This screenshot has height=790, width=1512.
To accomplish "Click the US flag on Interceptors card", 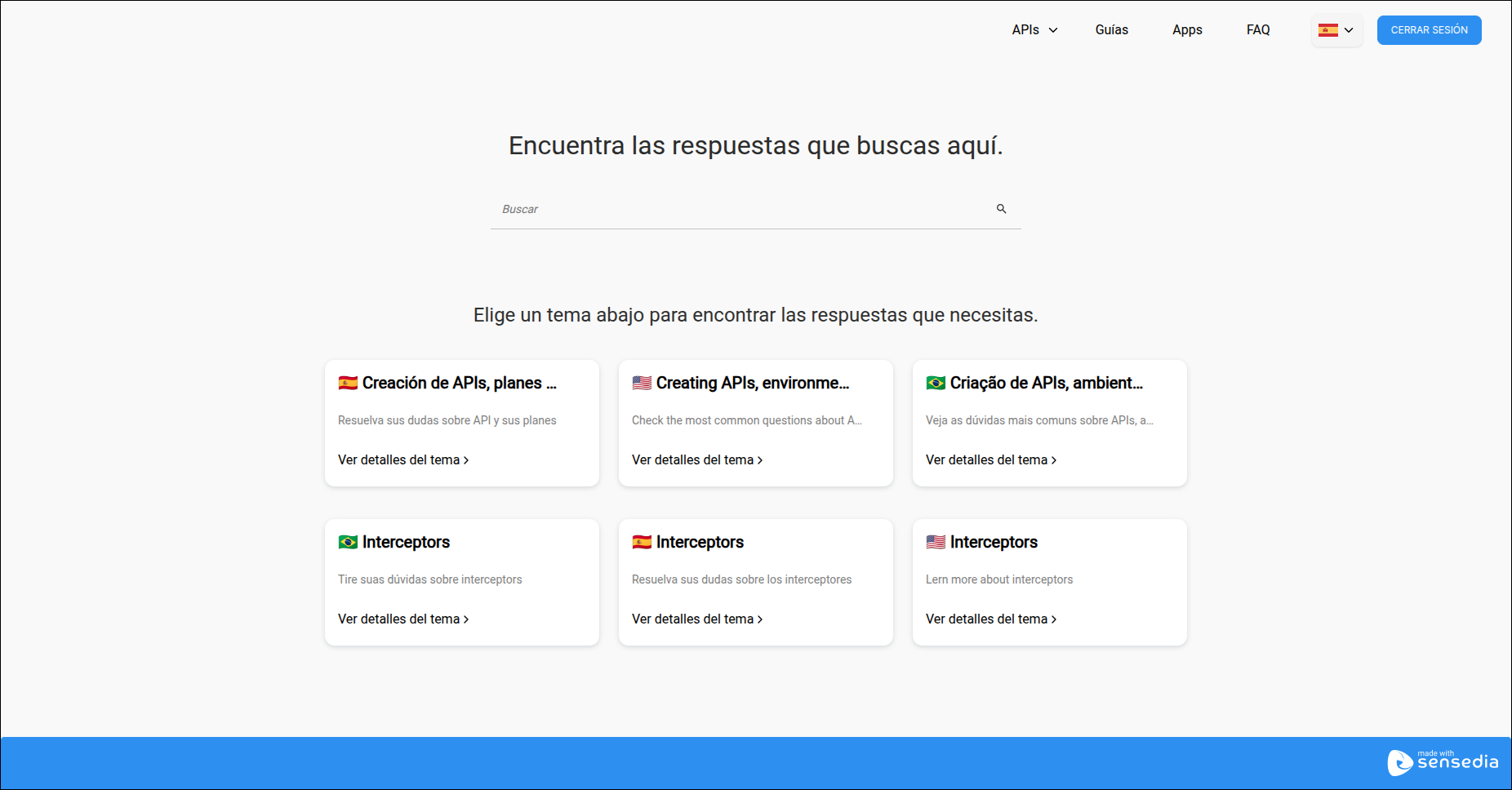I will coord(936,542).
